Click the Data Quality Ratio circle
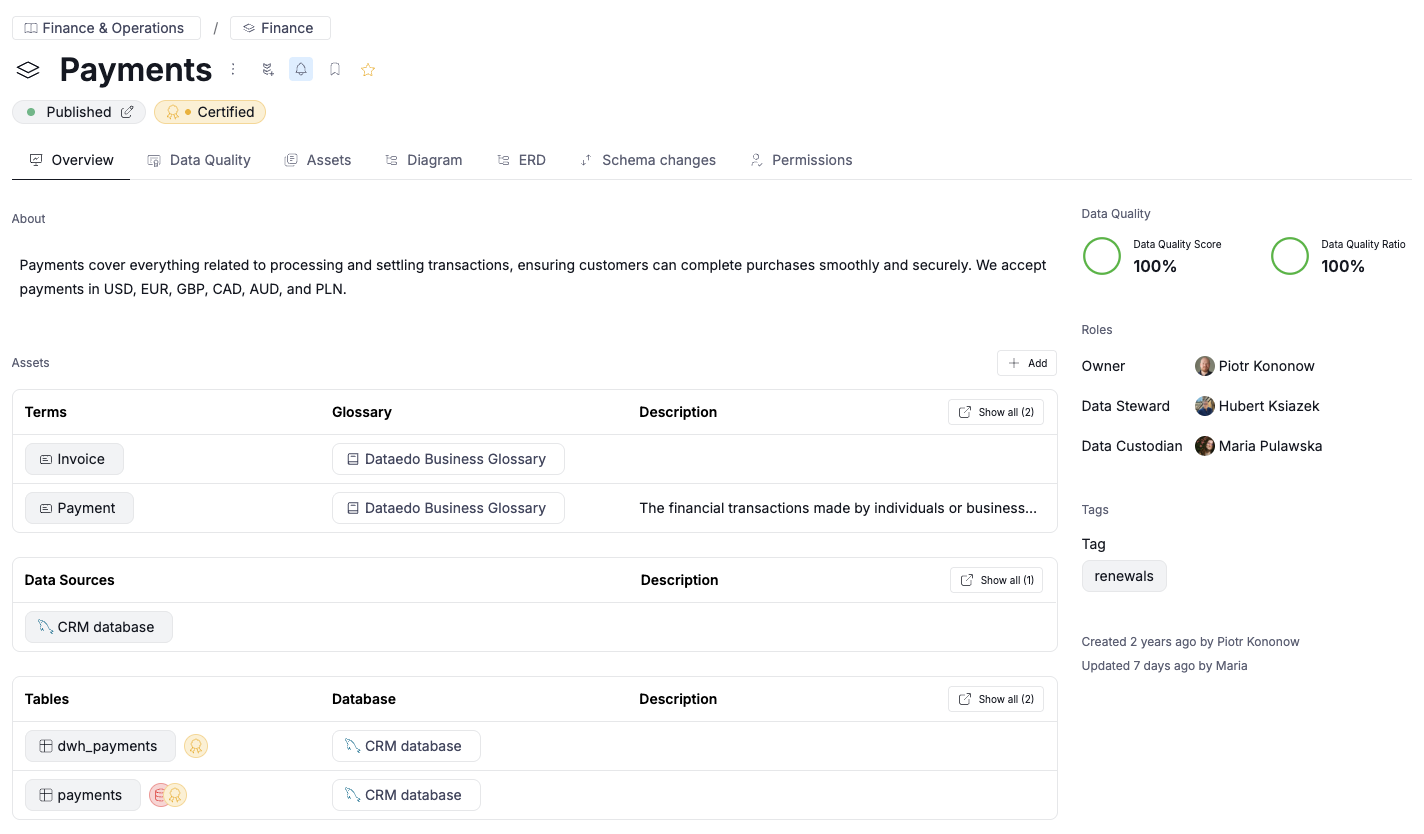Screen dimensions: 1424x834 click(1289, 256)
